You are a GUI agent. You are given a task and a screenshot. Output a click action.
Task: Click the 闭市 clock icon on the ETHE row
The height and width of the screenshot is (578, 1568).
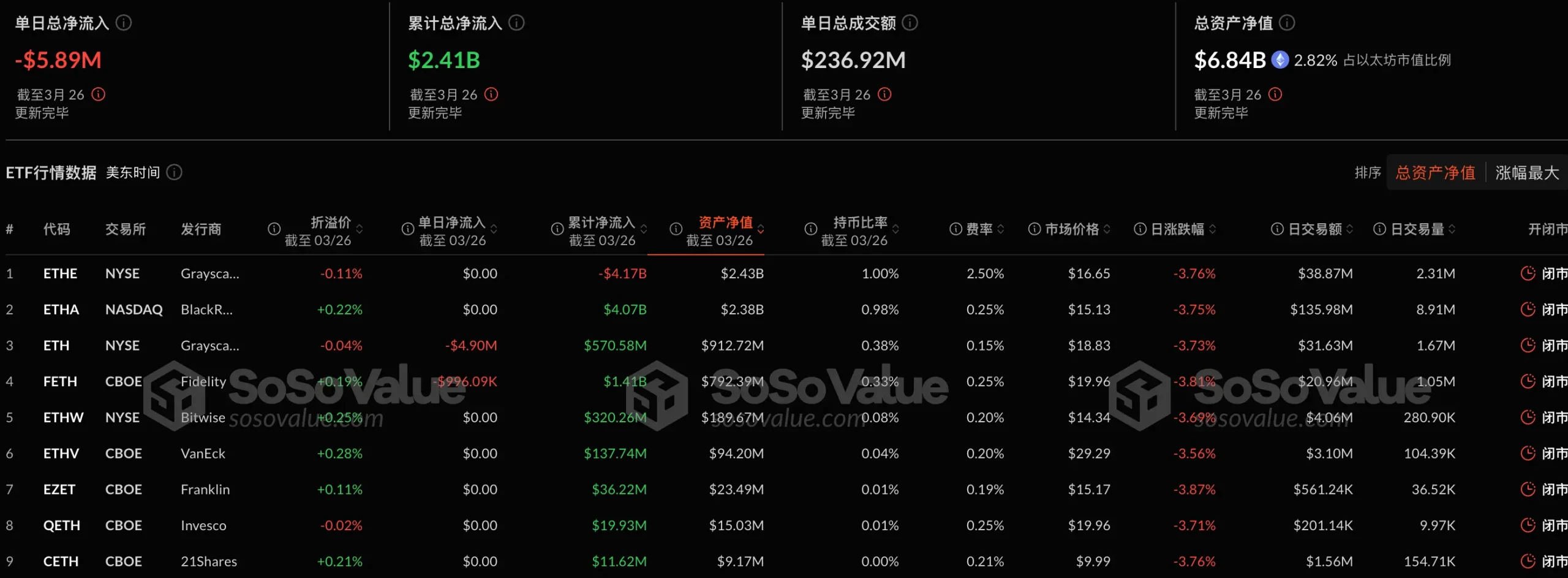coord(1527,273)
